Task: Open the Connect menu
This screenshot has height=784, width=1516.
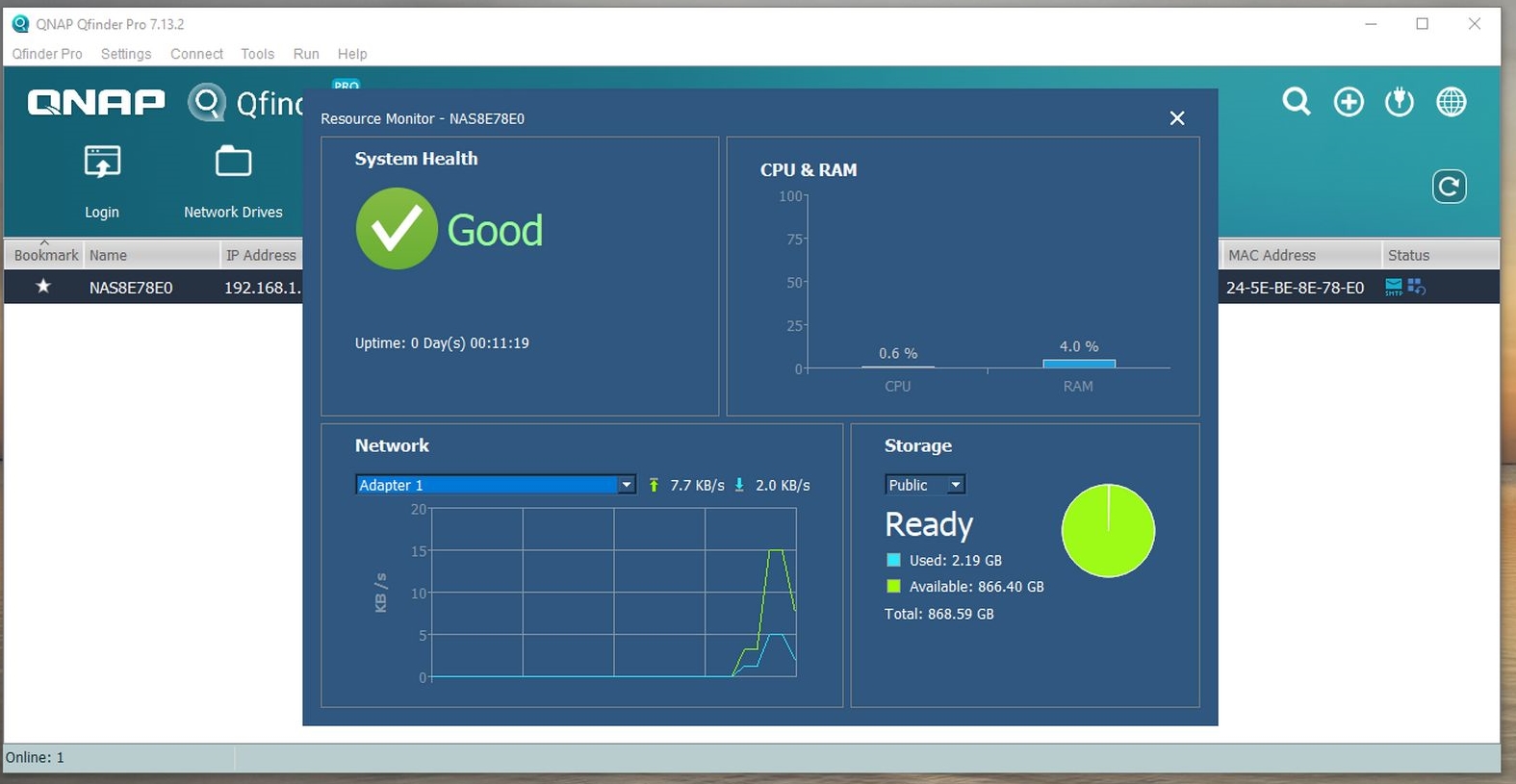Action: point(196,54)
